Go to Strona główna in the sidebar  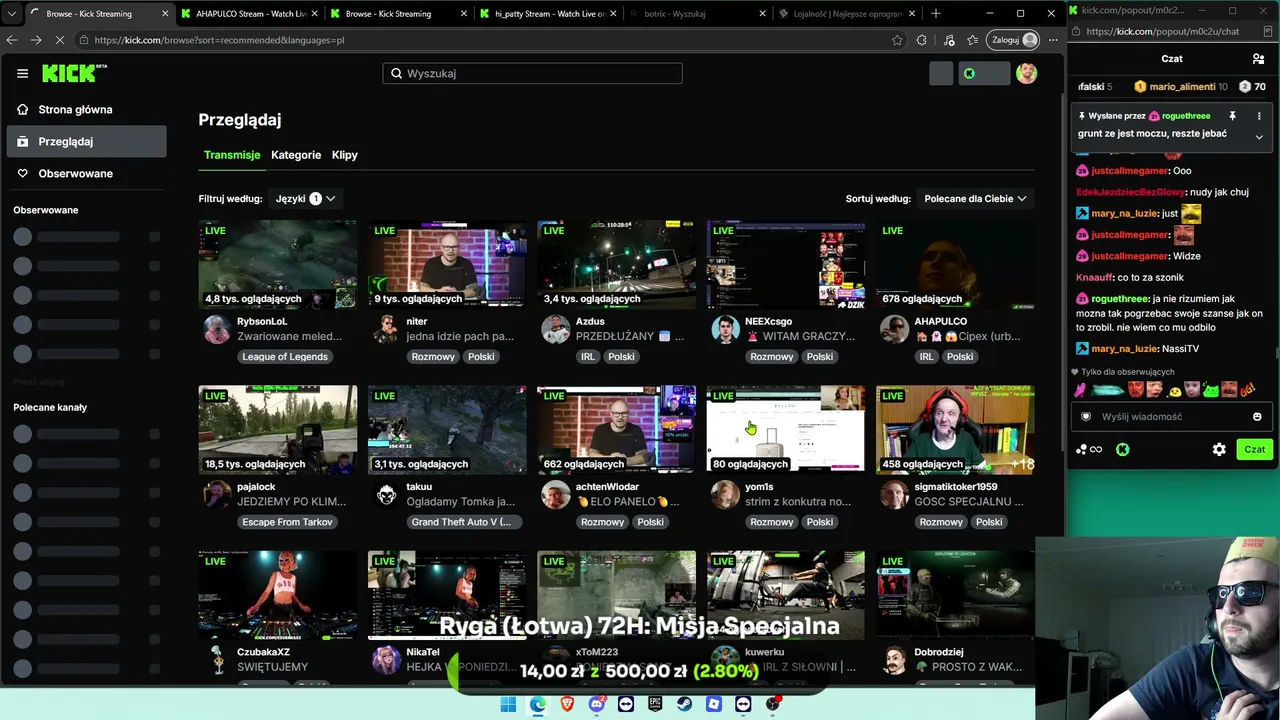86,110
